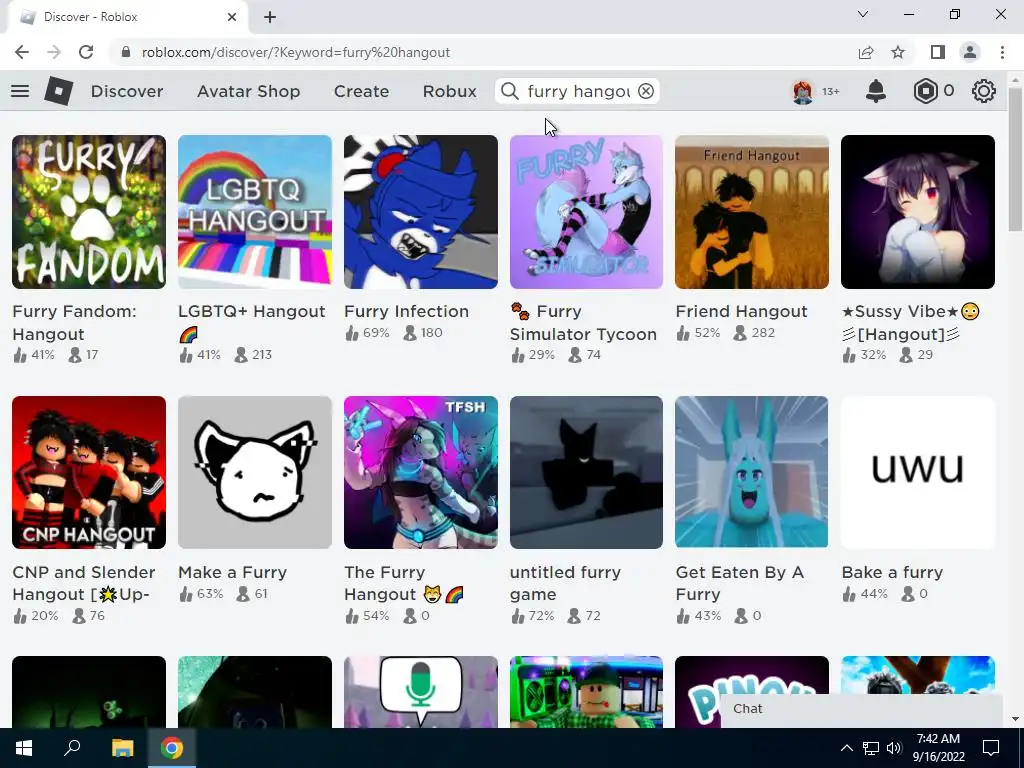This screenshot has width=1024, height=768.
Task: Open LGBTQ+ Hangout game thumbnail
Action: pos(255,212)
